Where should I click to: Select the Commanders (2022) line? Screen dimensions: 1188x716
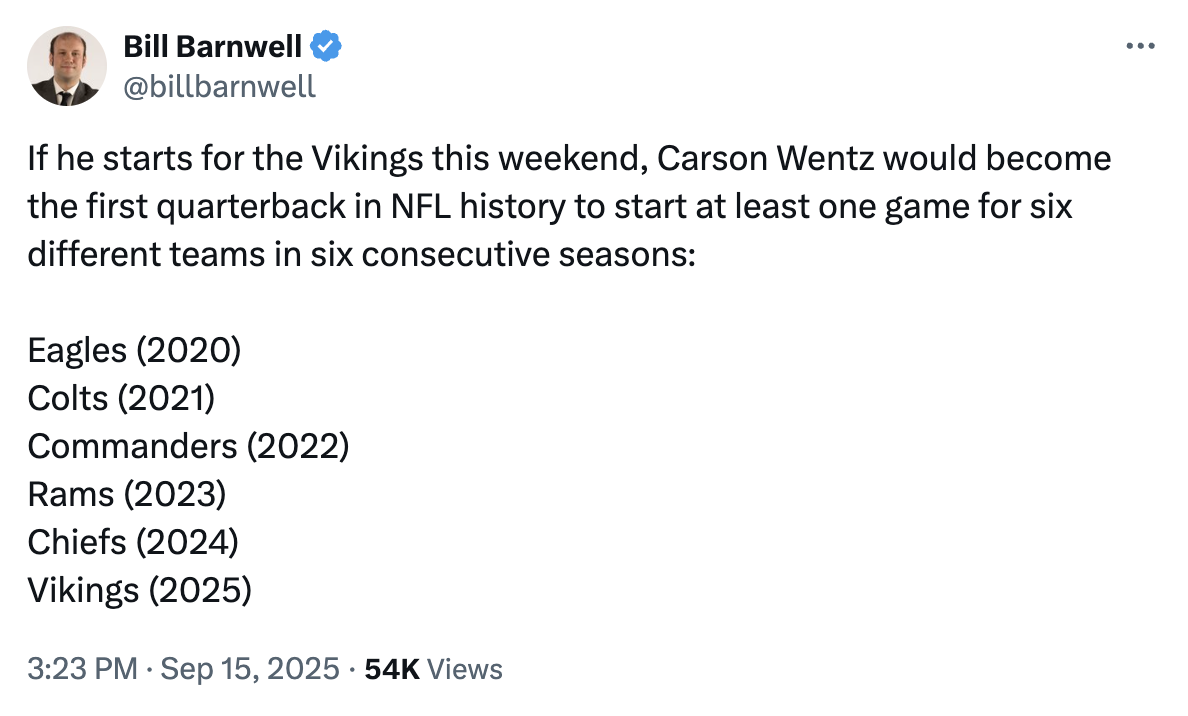click(x=189, y=446)
